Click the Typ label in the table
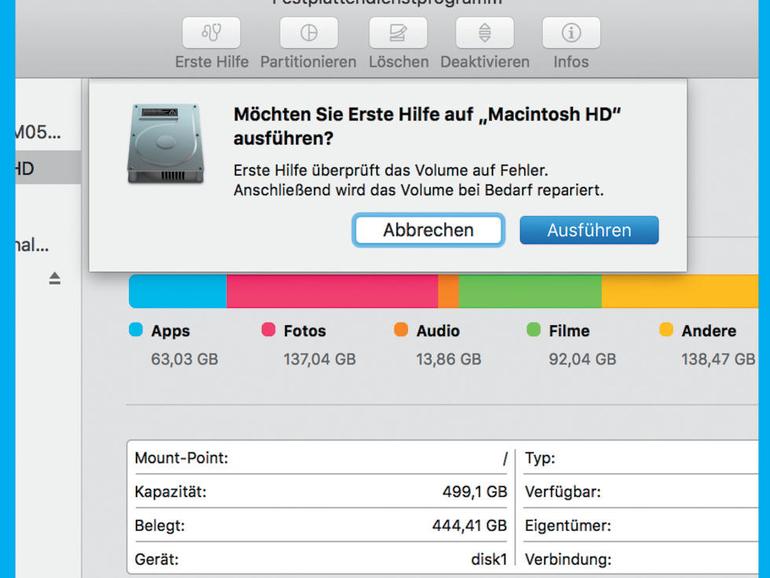Viewport: 770px width, 578px height. (x=540, y=459)
